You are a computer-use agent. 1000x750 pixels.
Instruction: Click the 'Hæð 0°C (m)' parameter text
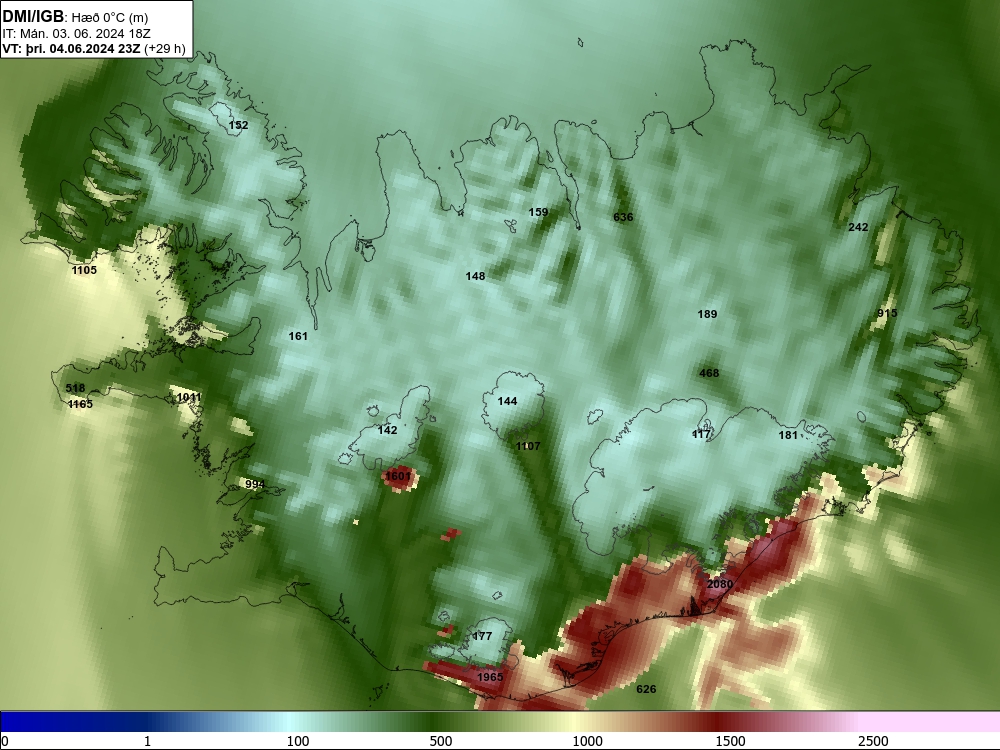click(110, 17)
